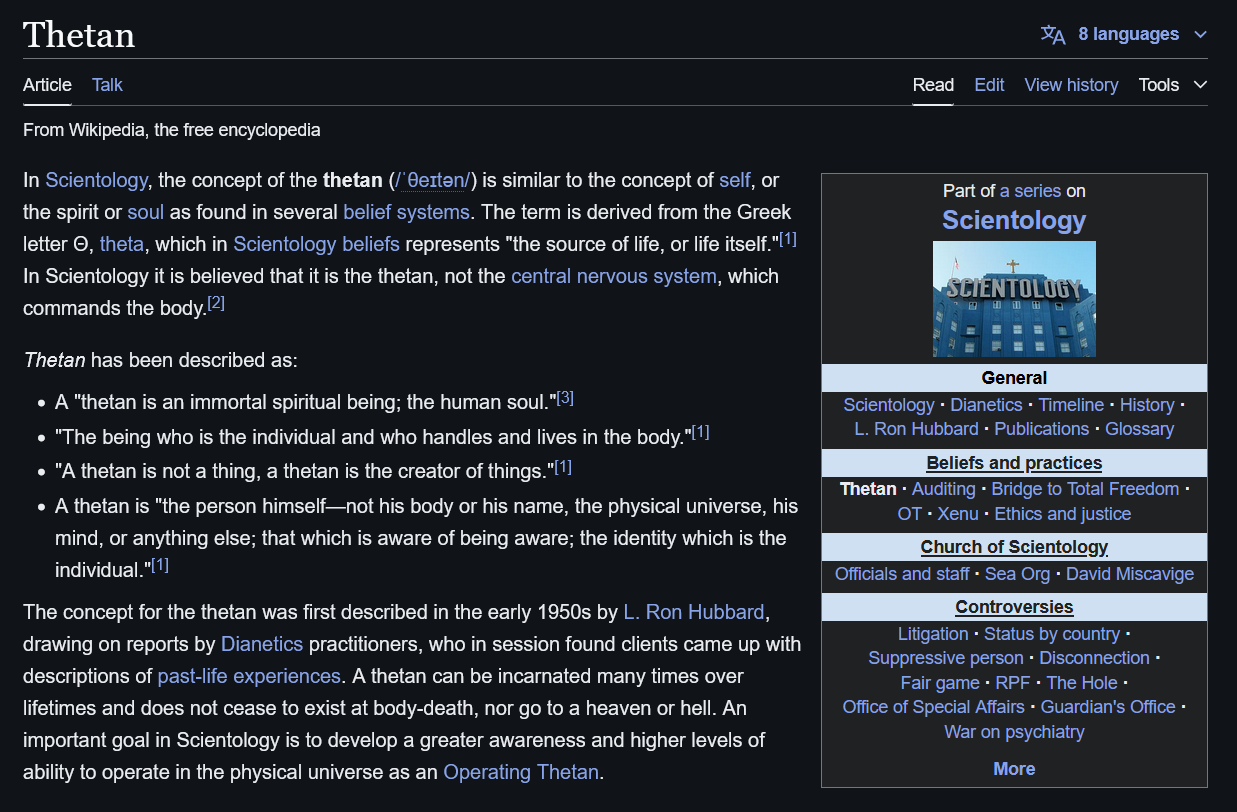
Task: Open the Publications sidebar link
Action: coord(1042,429)
